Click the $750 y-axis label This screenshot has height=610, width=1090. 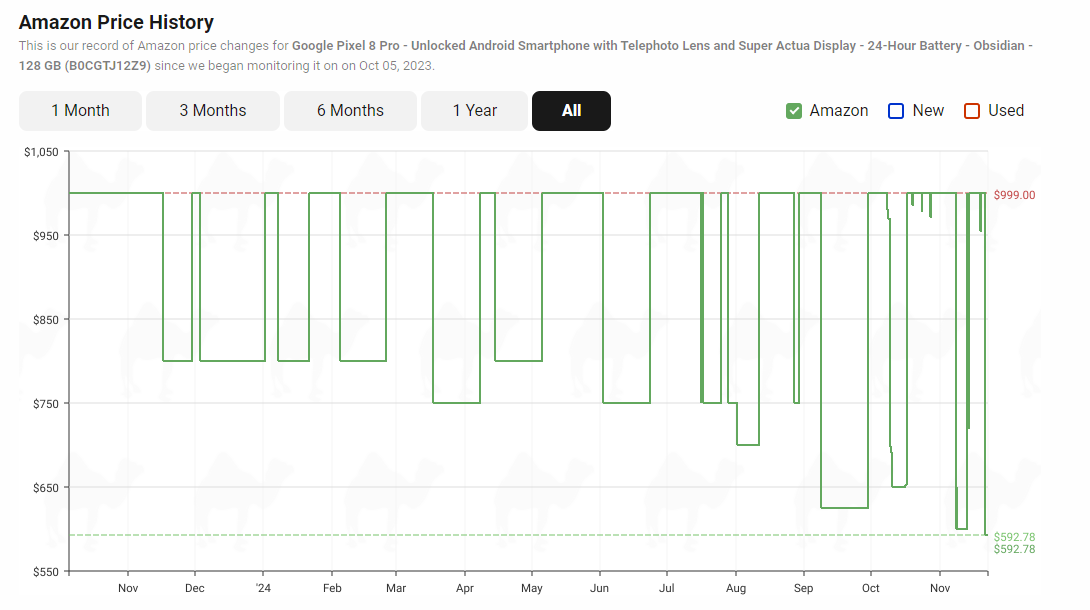coord(46,404)
